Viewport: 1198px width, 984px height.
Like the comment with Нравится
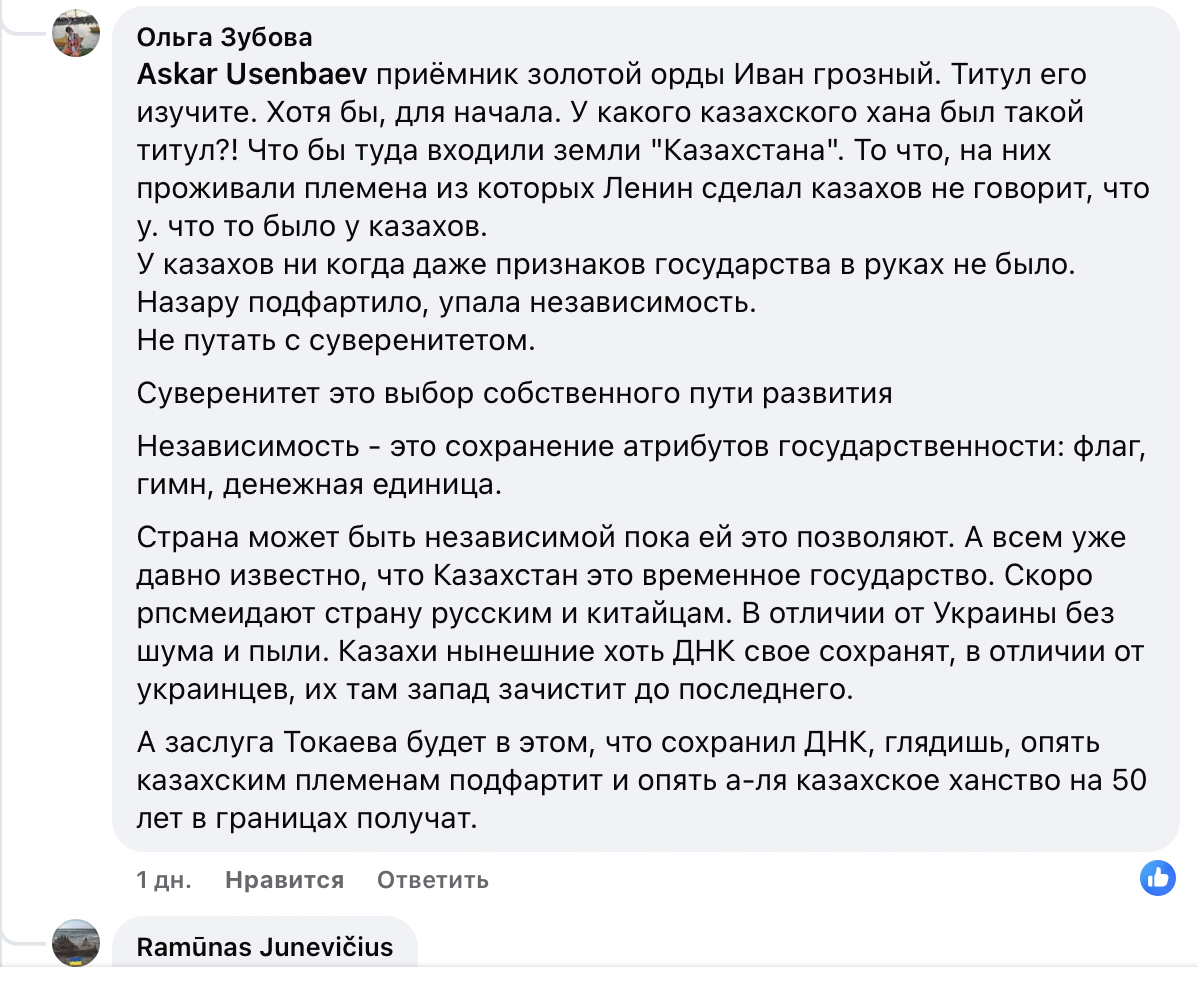point(284,880)
